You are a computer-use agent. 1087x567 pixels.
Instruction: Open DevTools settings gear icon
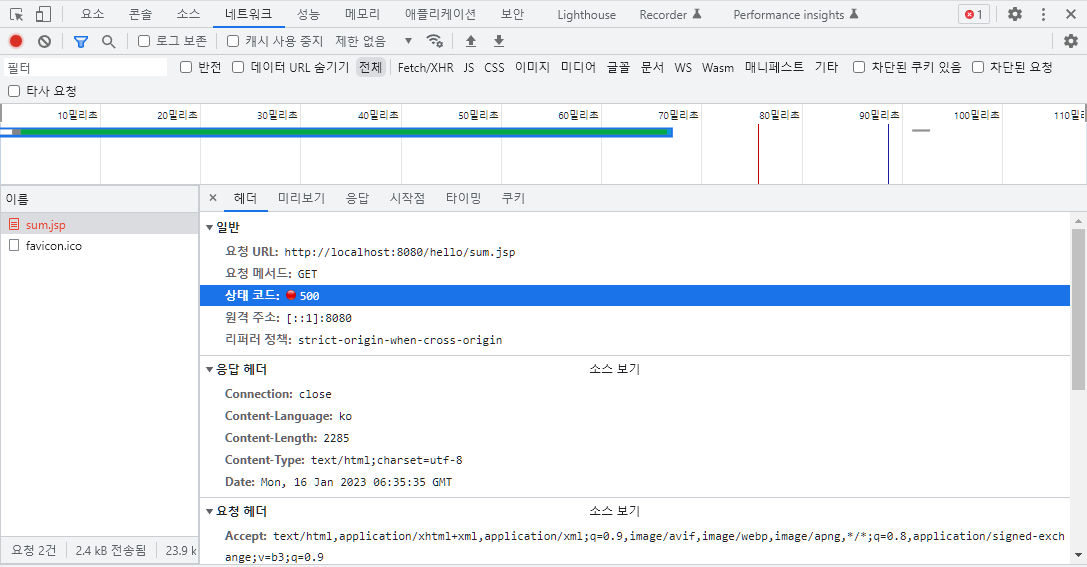[1015, 14]
